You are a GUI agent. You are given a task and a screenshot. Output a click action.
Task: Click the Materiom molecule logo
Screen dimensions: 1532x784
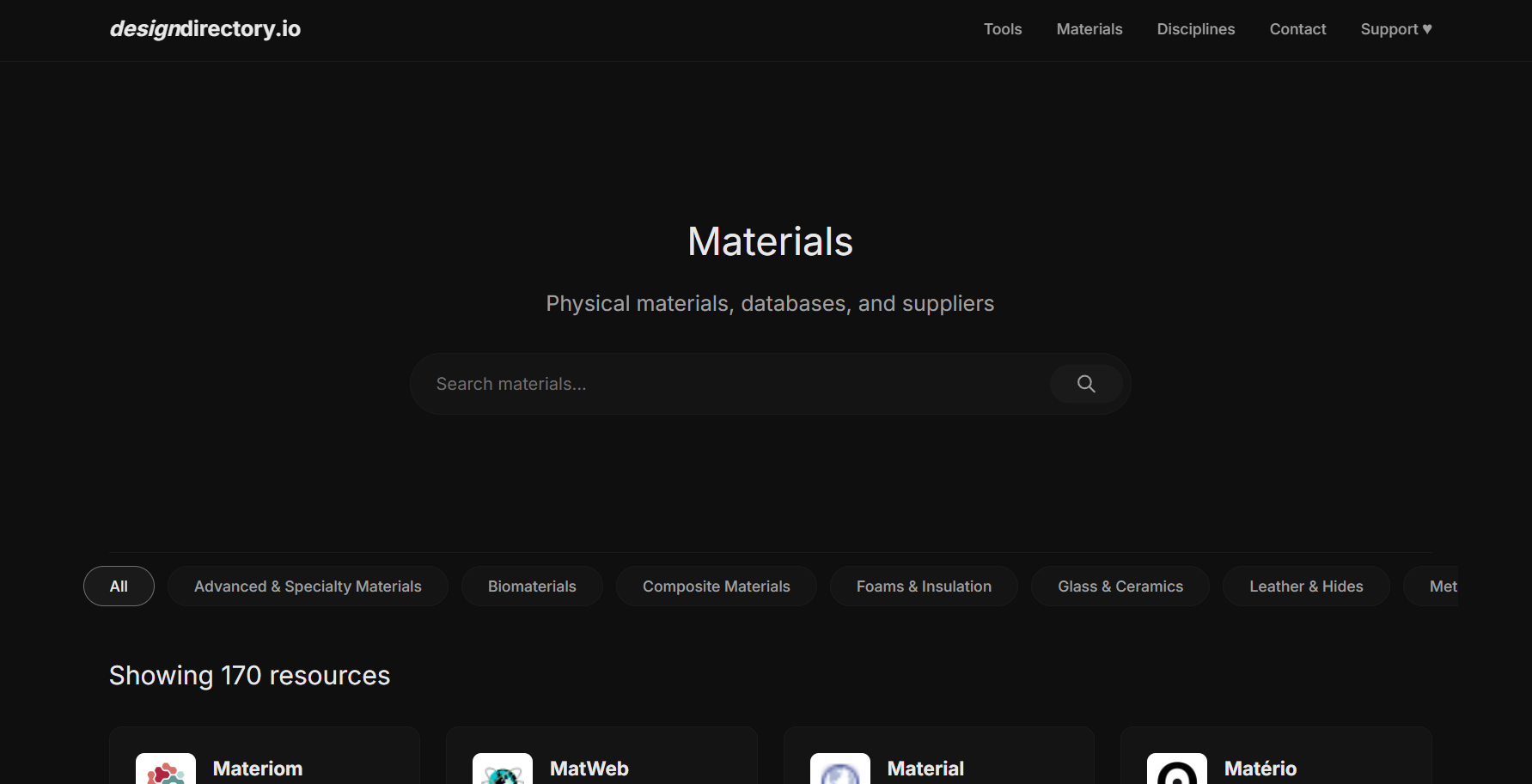(165, 770)
